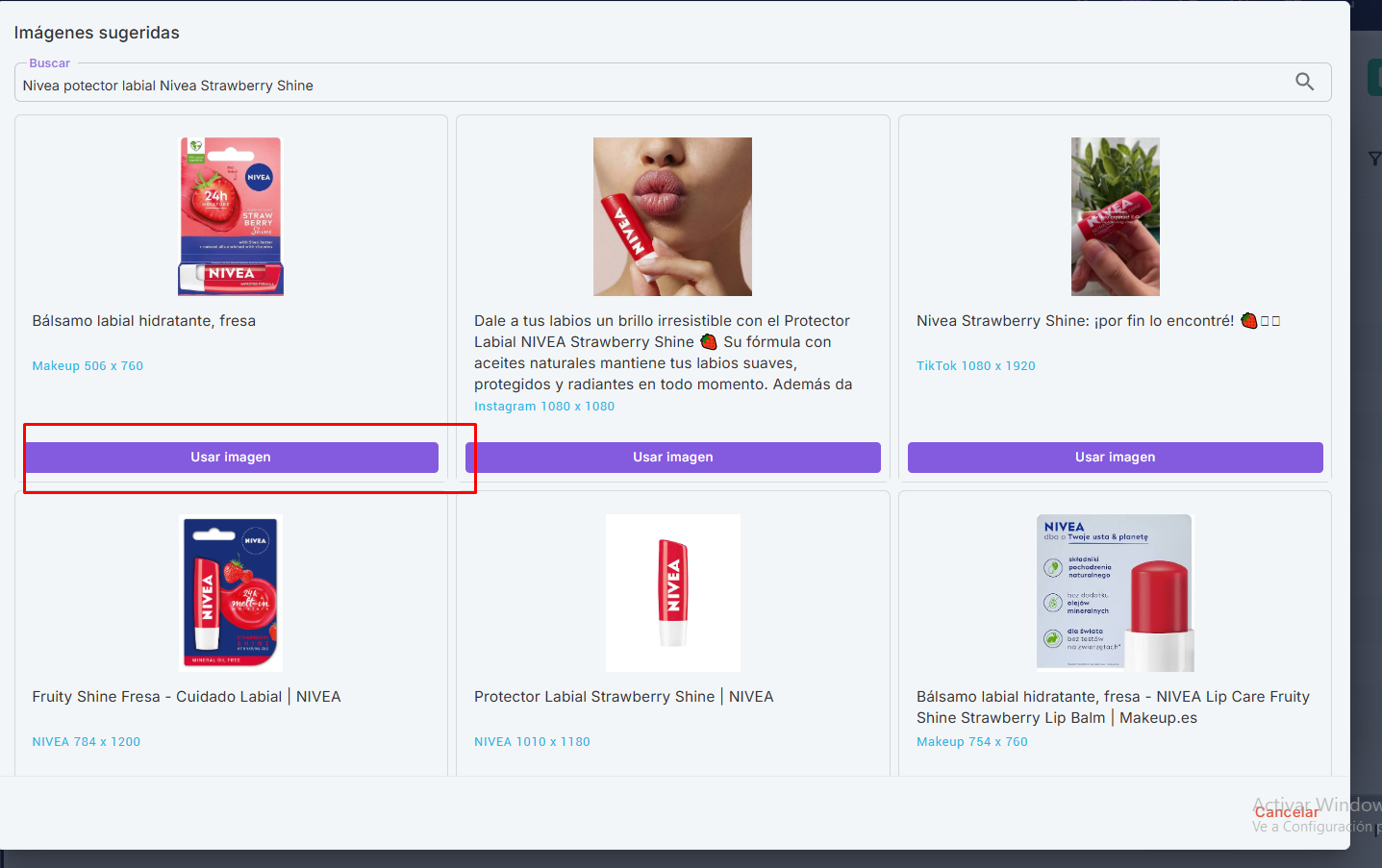1382x868 pixels.
Task: Click the title mentioning 'NIVEA Lip Care Fruity'
Action: pos(1113,707)
